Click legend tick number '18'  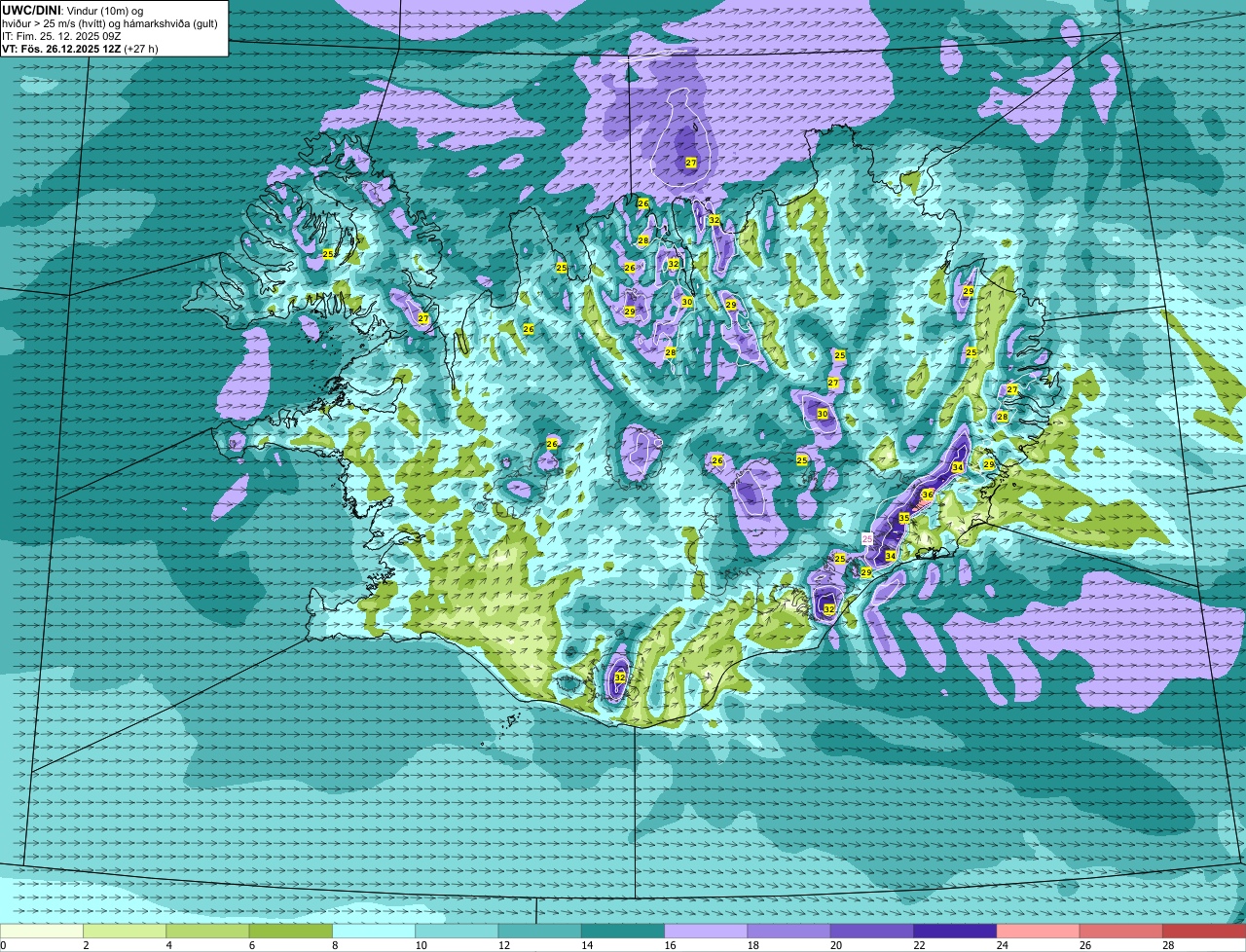[752, 945]
